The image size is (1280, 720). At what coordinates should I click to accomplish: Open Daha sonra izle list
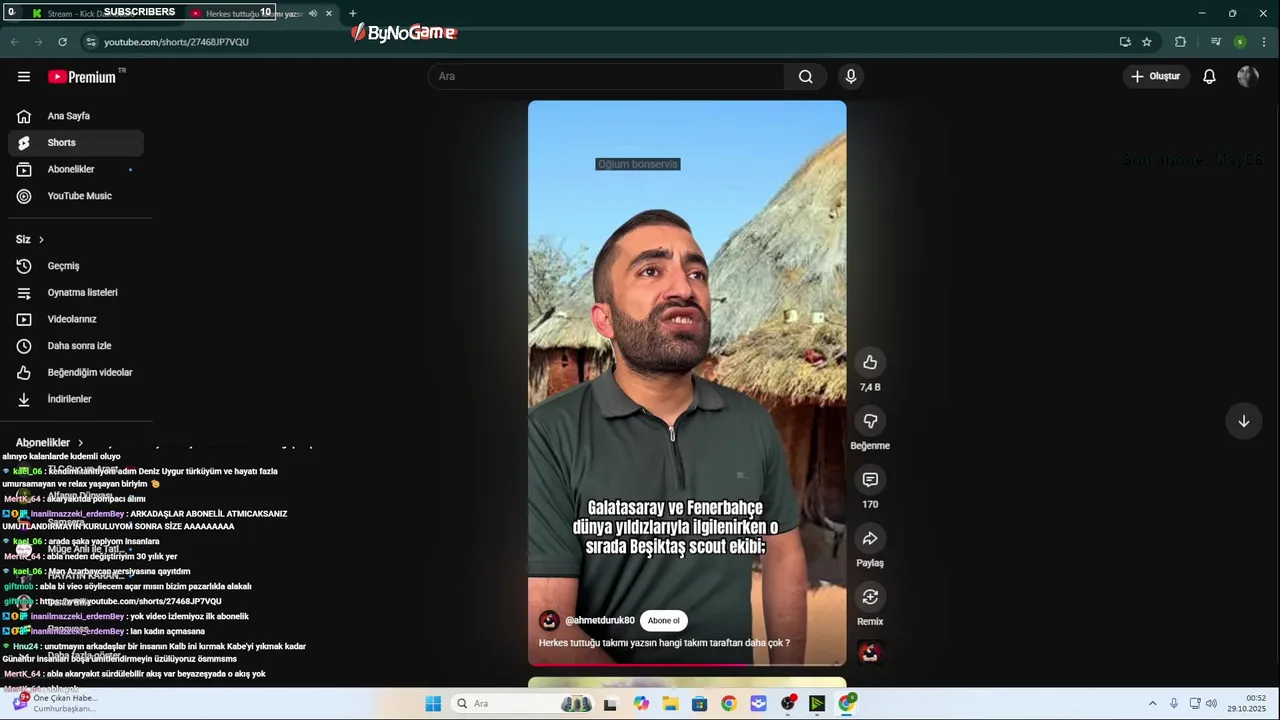tap(76, 346)
